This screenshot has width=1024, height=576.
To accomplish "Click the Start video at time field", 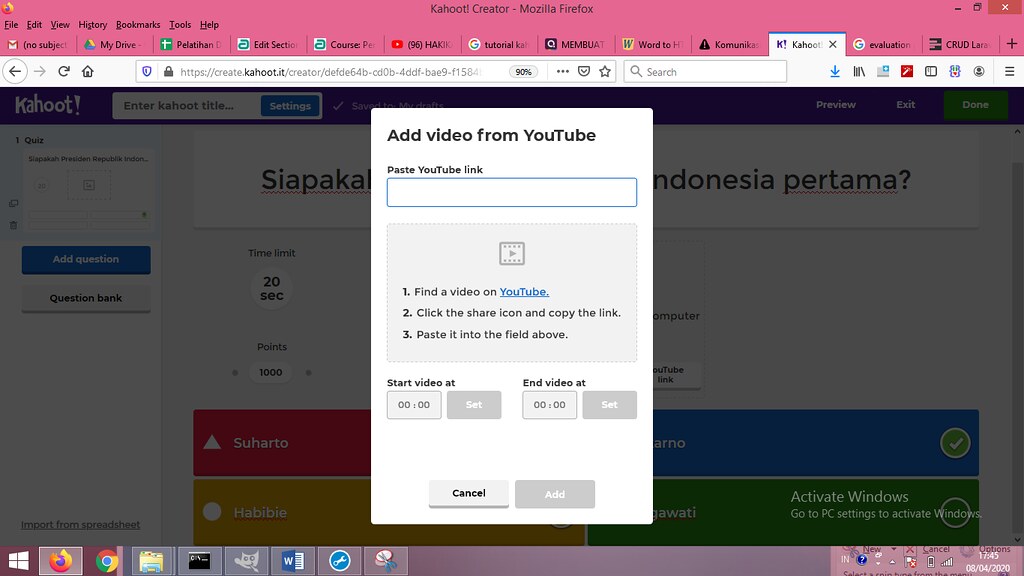I will pos(414,405).
